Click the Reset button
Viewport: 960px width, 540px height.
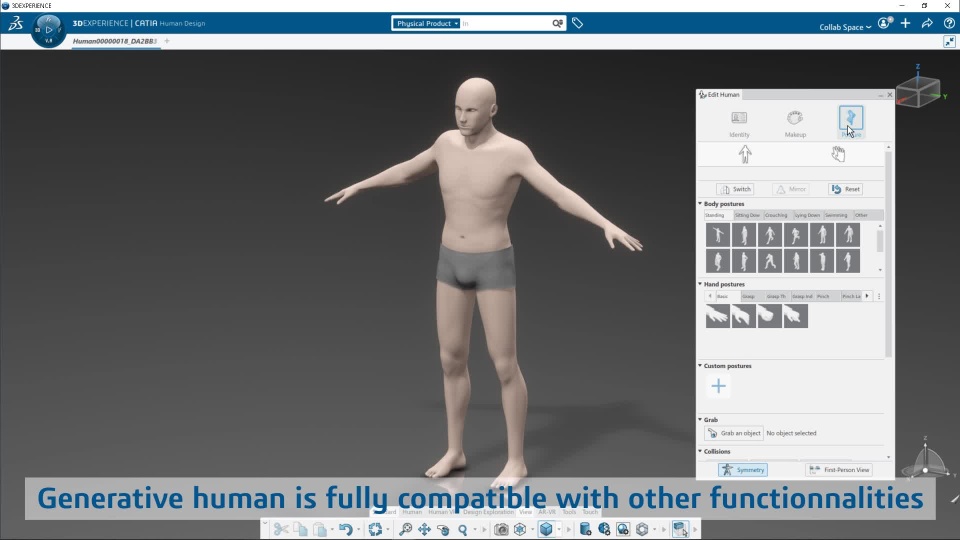(x=846, y=189)
